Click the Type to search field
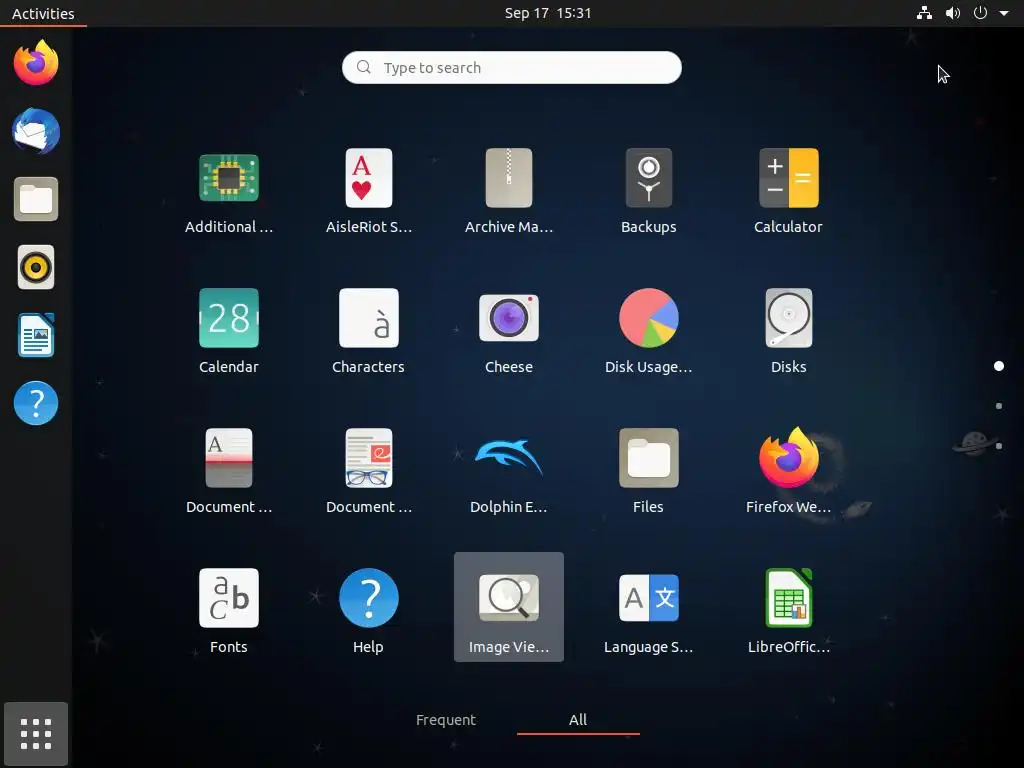Screen dimensions: 1024x768 511,67
